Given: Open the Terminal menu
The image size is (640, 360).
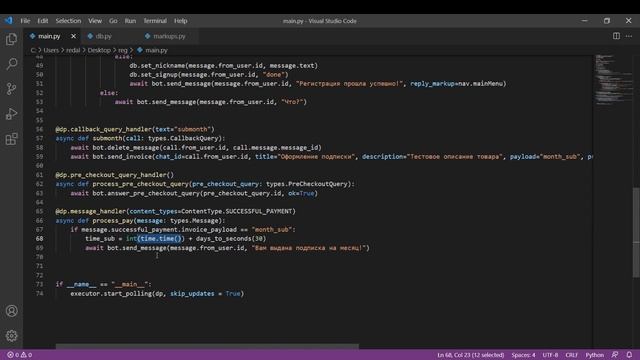Looking at the screenshot, I should click(155, 21).
